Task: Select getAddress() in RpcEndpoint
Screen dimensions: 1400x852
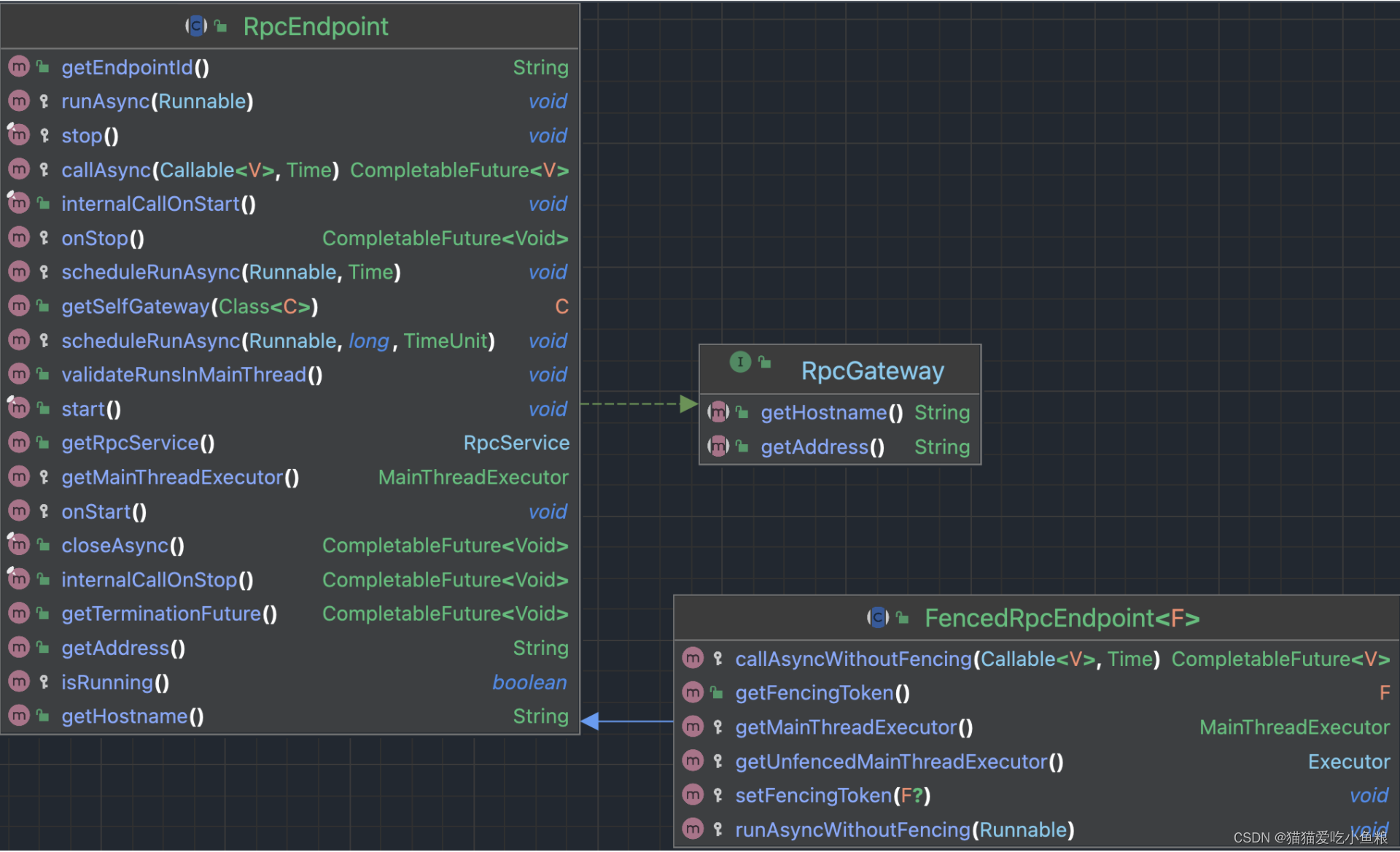Action: pos(123,648)
